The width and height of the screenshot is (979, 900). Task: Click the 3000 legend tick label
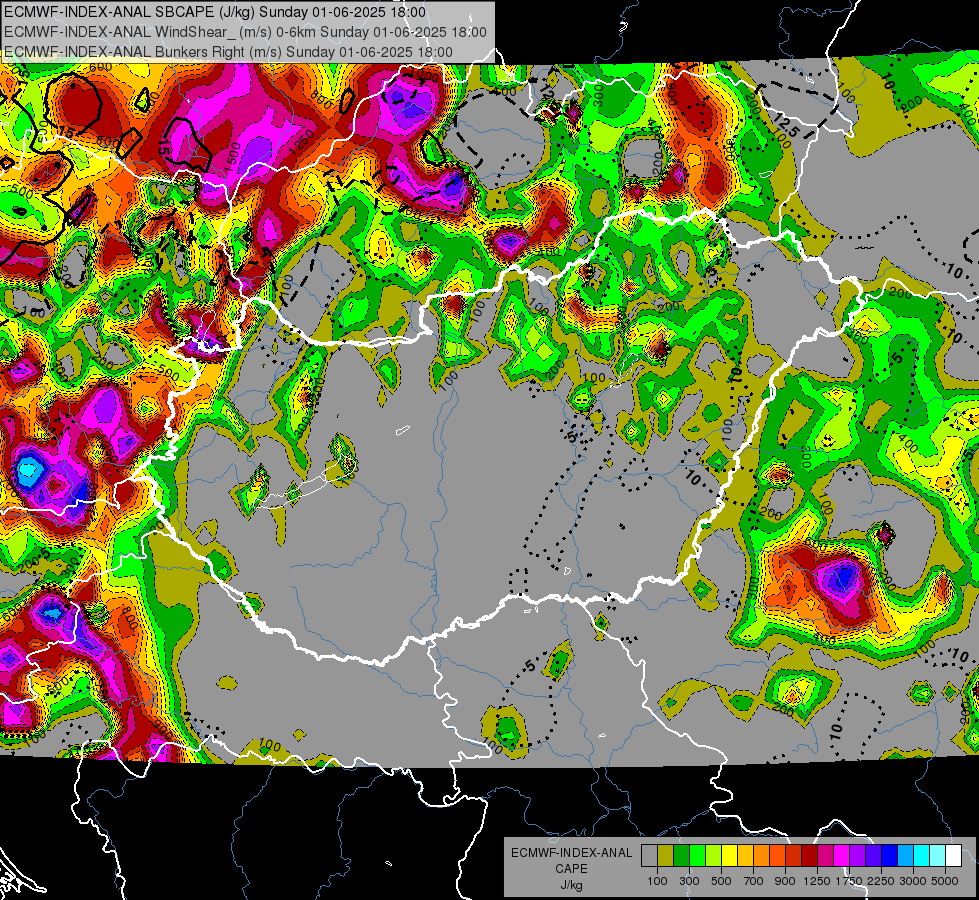pos(913,881)
